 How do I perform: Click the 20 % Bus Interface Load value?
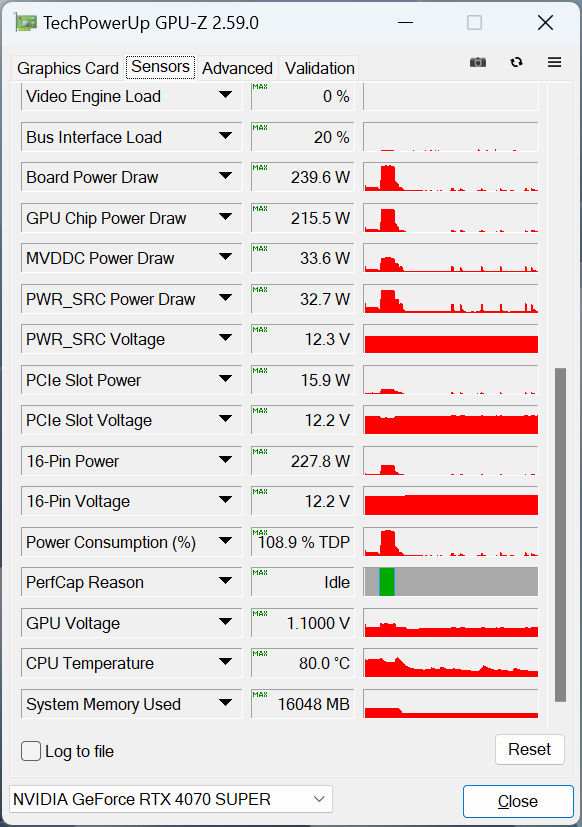coord(303,137)
